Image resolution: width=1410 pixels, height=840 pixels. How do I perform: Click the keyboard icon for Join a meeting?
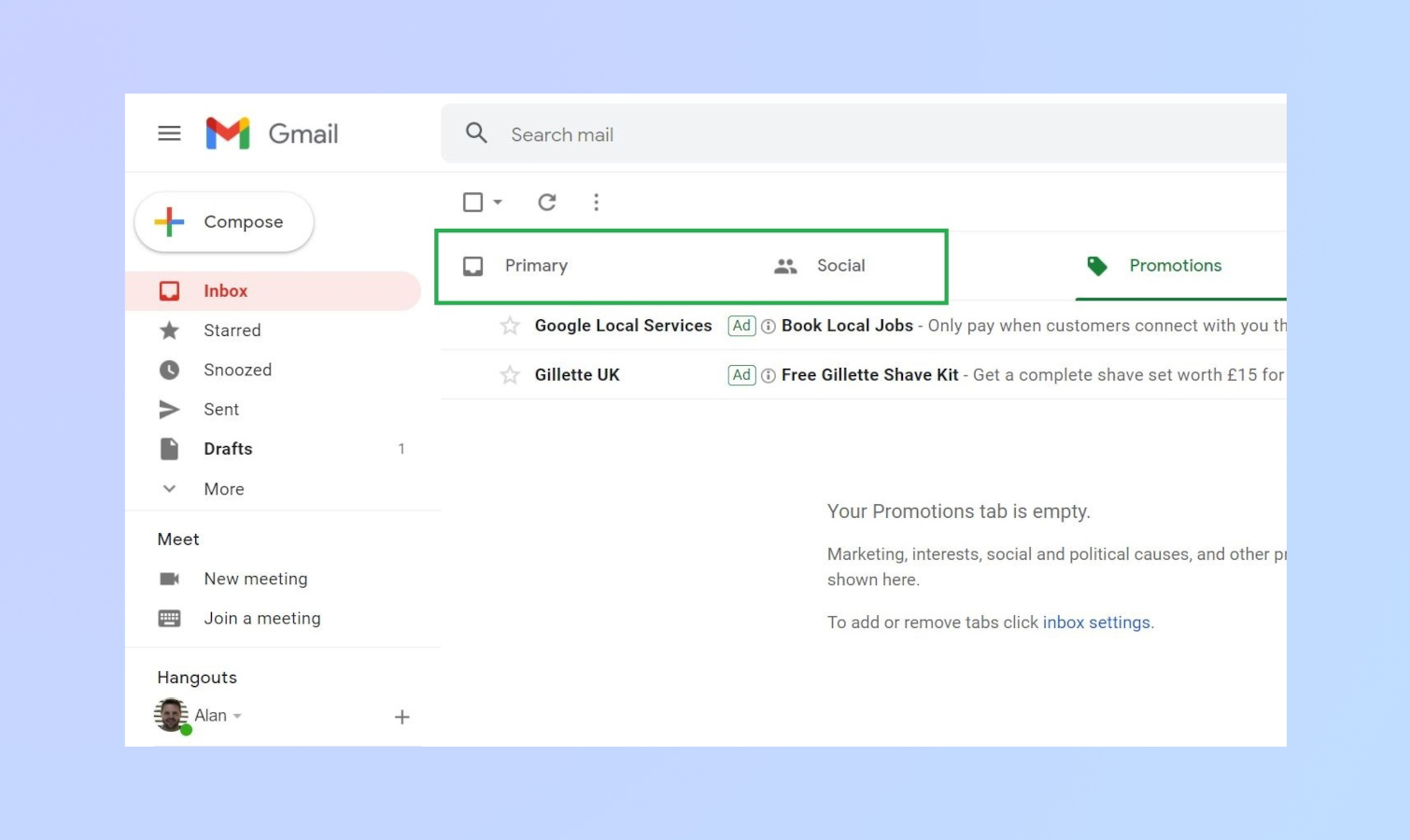pos(169,619)
